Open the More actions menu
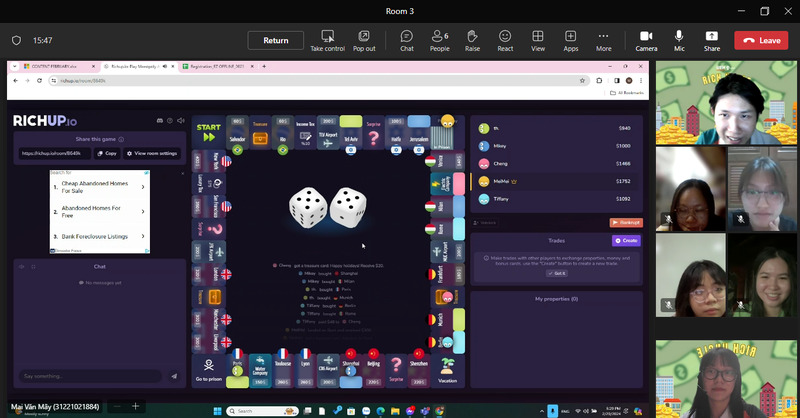Viewport: 800px width, 418px height. [x=604, y=41]
